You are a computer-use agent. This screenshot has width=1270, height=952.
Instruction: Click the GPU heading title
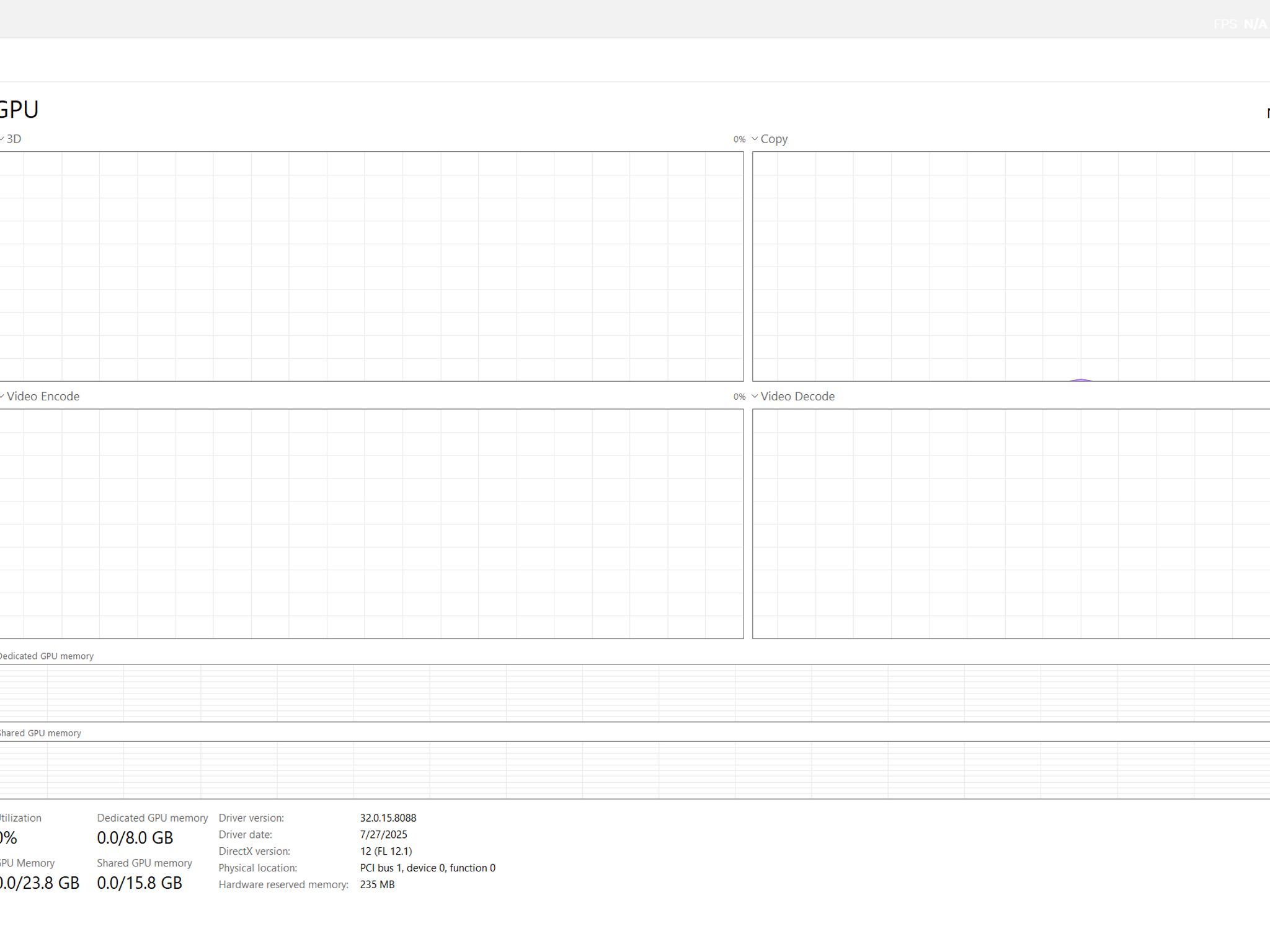pos(19,110)
